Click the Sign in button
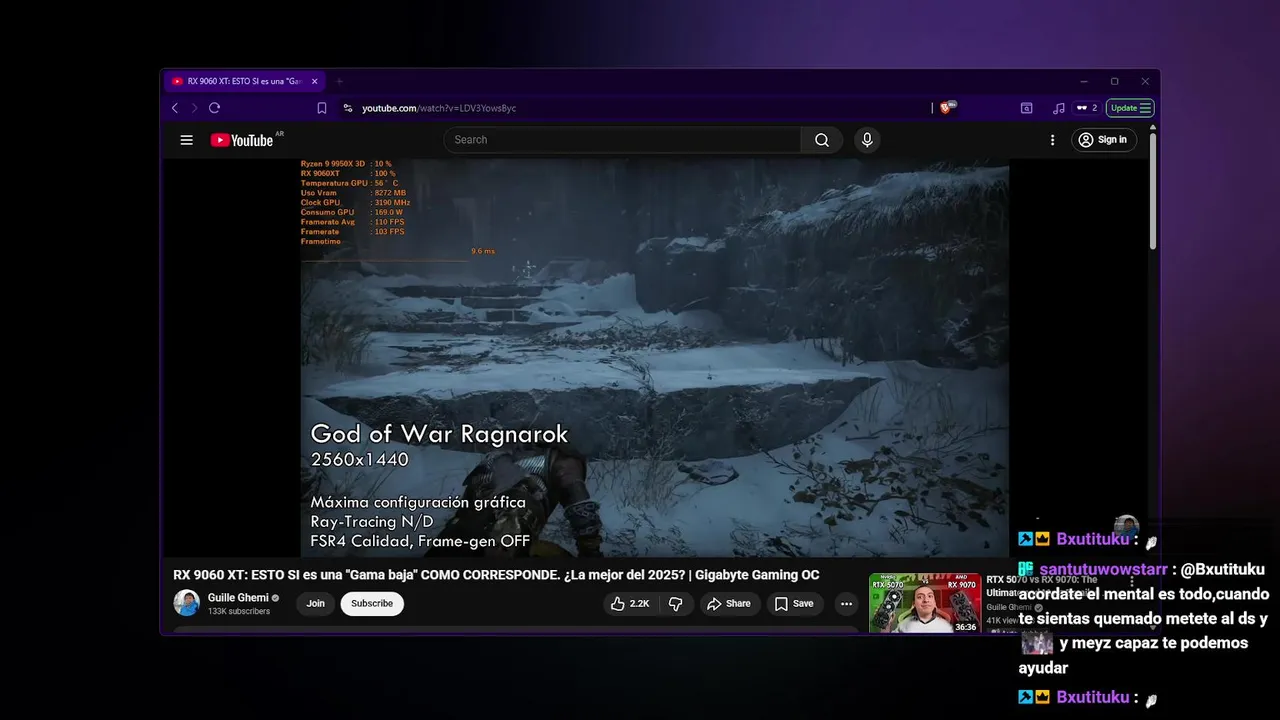Screen dimensions: 1280x720 (x=1102, y=140)
